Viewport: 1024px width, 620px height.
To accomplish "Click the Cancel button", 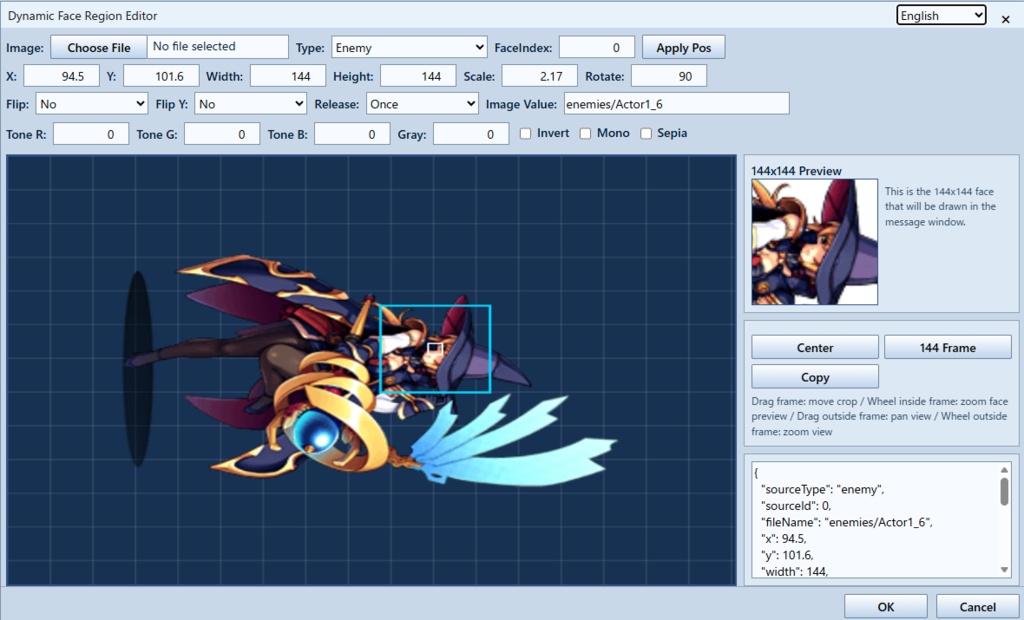I will (x=978, y=606).
